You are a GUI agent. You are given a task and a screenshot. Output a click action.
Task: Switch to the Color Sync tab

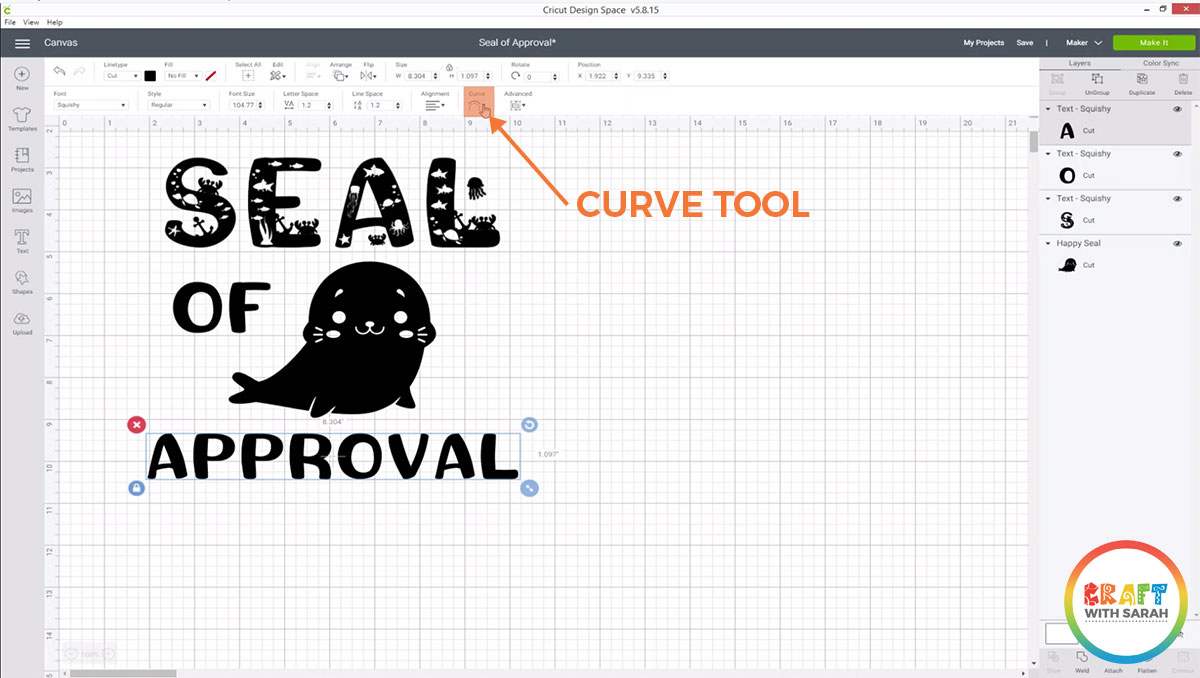(1163, 62)
